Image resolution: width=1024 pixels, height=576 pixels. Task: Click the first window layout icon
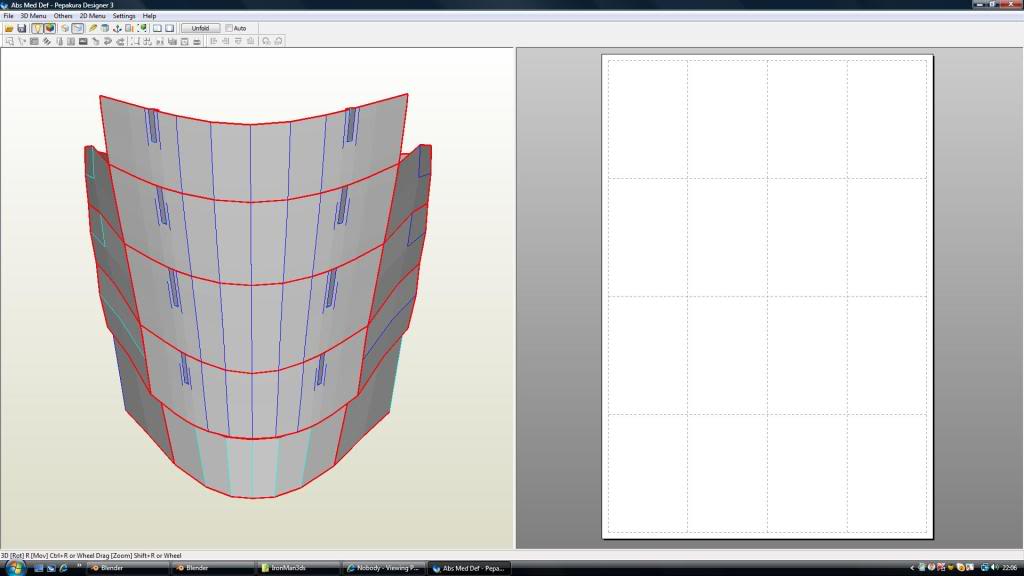click(157, 28)
